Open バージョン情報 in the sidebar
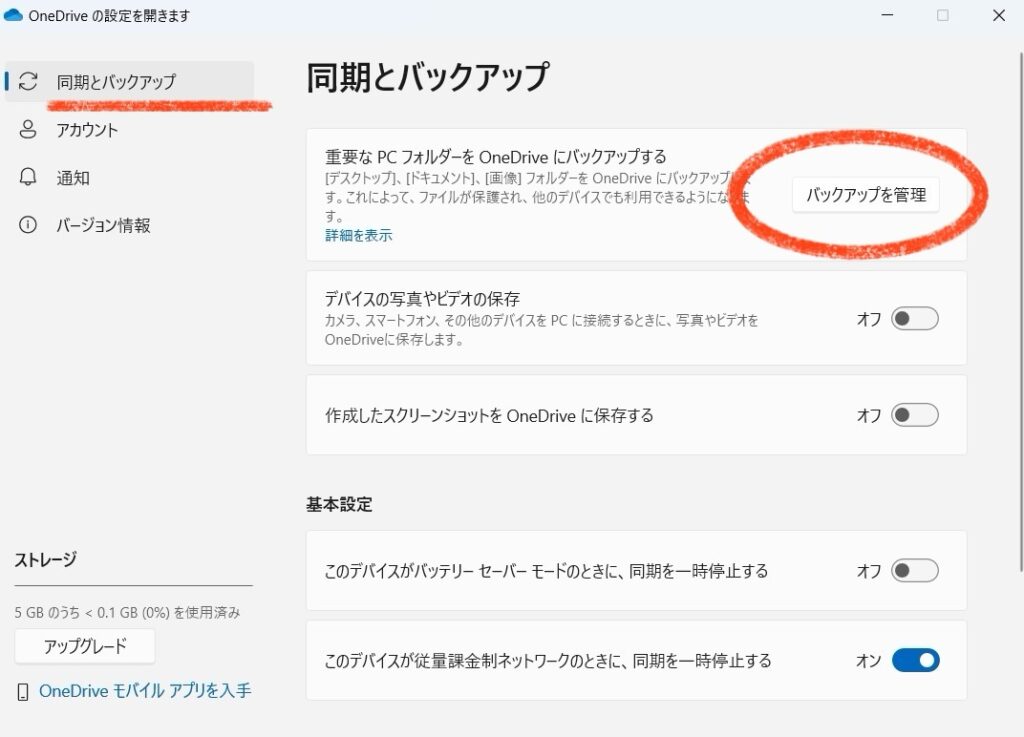 point(103,226)
